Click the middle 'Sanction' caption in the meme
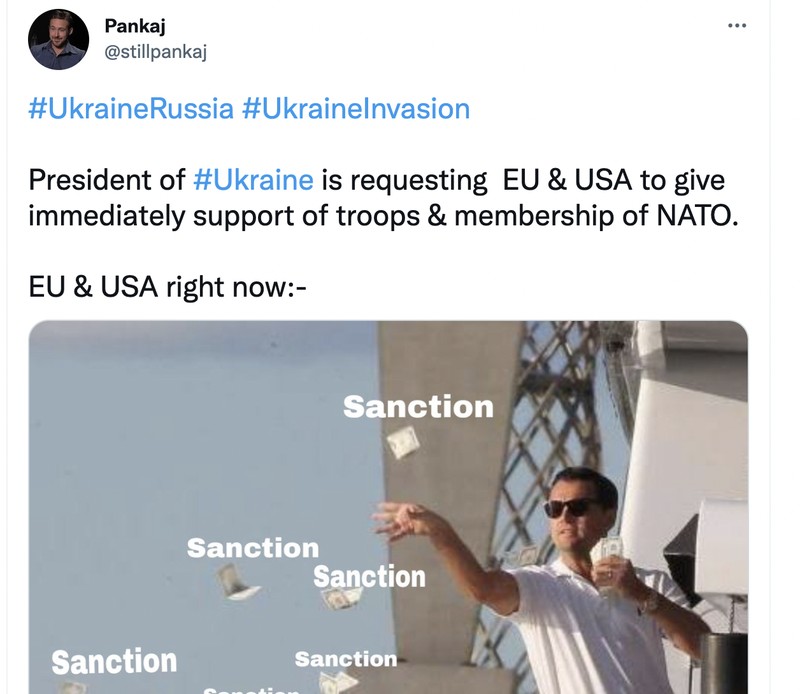 coord(370,575)
